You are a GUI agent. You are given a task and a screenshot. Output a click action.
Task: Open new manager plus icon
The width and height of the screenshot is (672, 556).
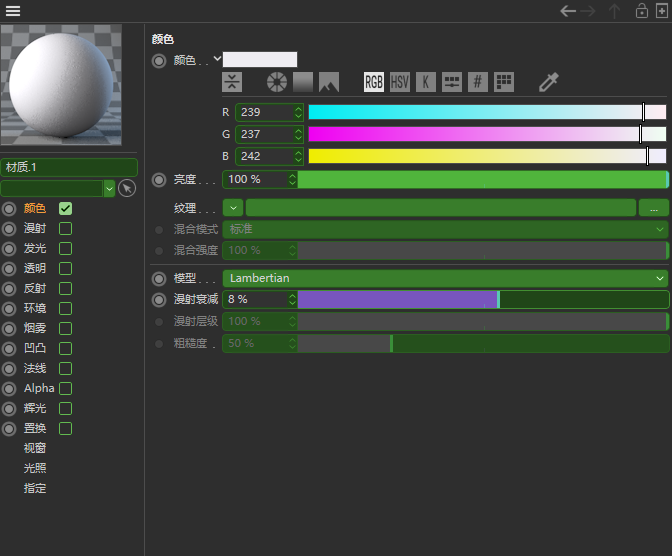pos(662,11)
